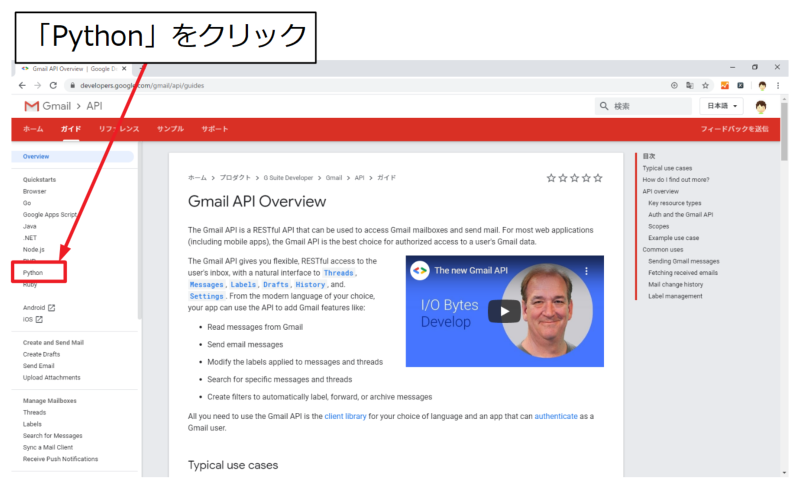The image size is (803, 495).
Task: Open the Chrome three-dot menu
Action: tap(777, 86)
